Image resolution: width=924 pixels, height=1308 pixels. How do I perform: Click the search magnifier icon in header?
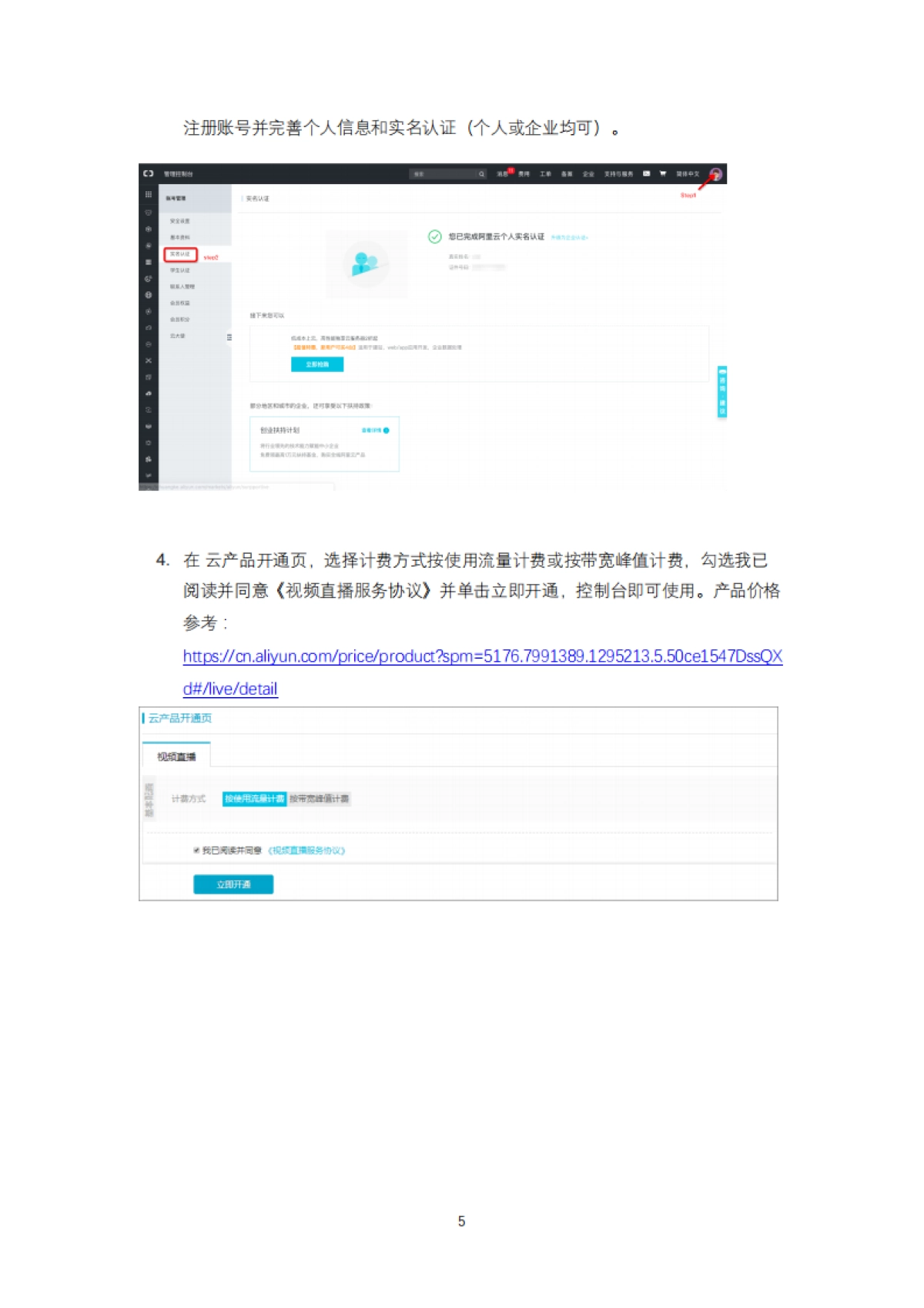click(x=482, y=174)
